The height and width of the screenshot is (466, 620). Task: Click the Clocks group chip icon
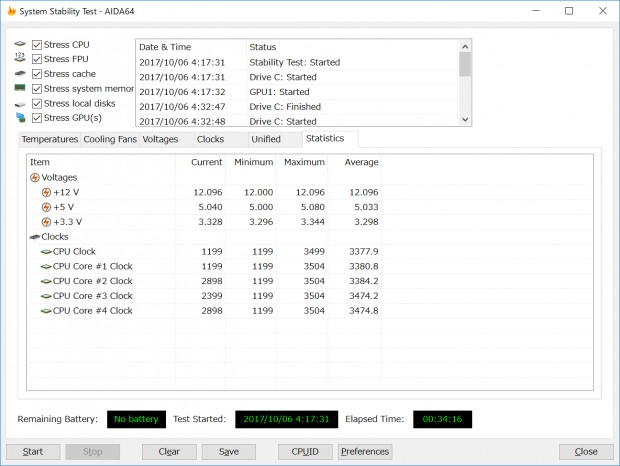[x=35, y=237]
